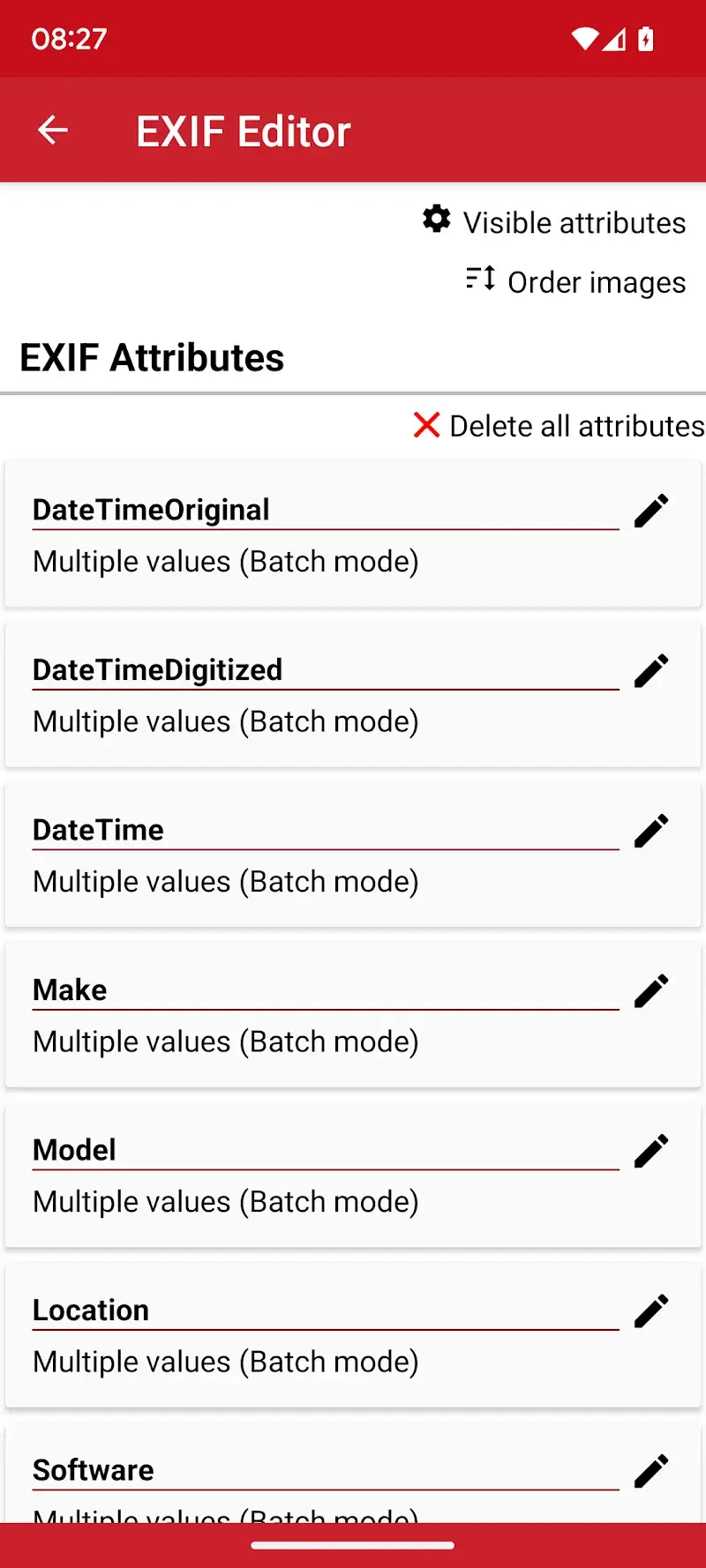Tap the back arrow in header

(53, 131)
